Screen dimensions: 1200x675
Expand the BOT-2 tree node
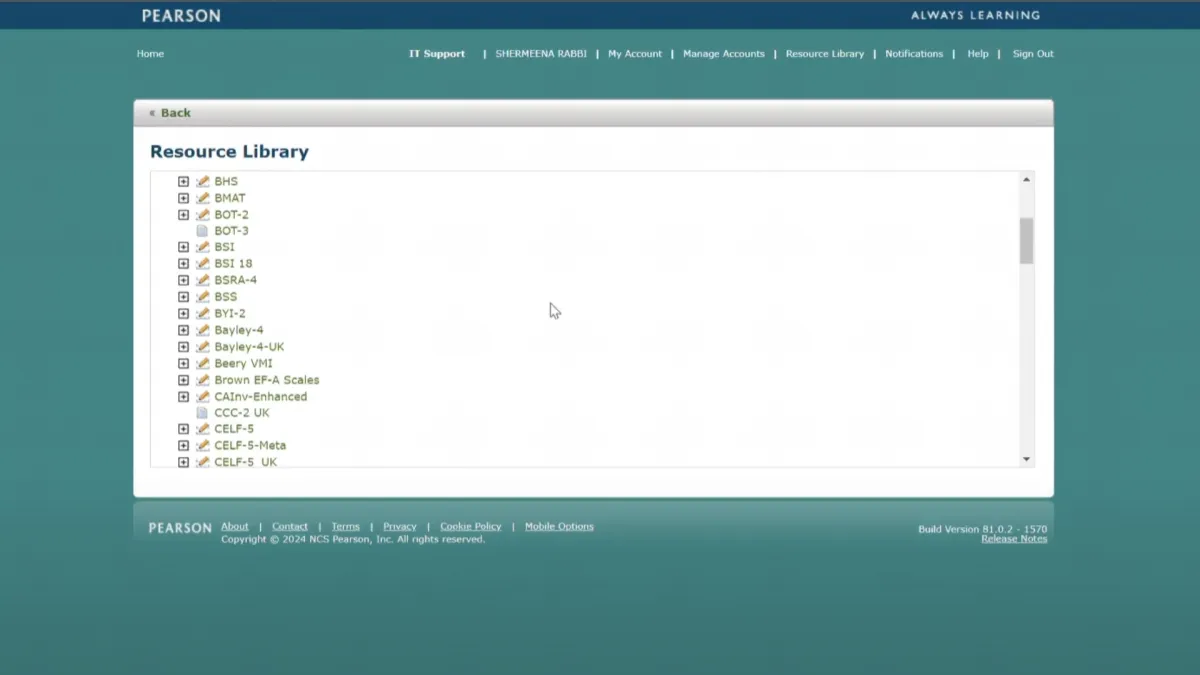click(183, 215)
